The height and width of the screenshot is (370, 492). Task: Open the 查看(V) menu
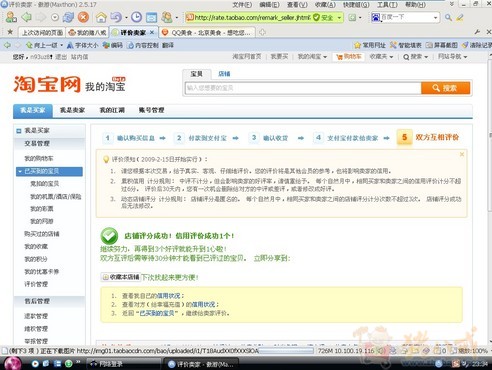point(297,4)
